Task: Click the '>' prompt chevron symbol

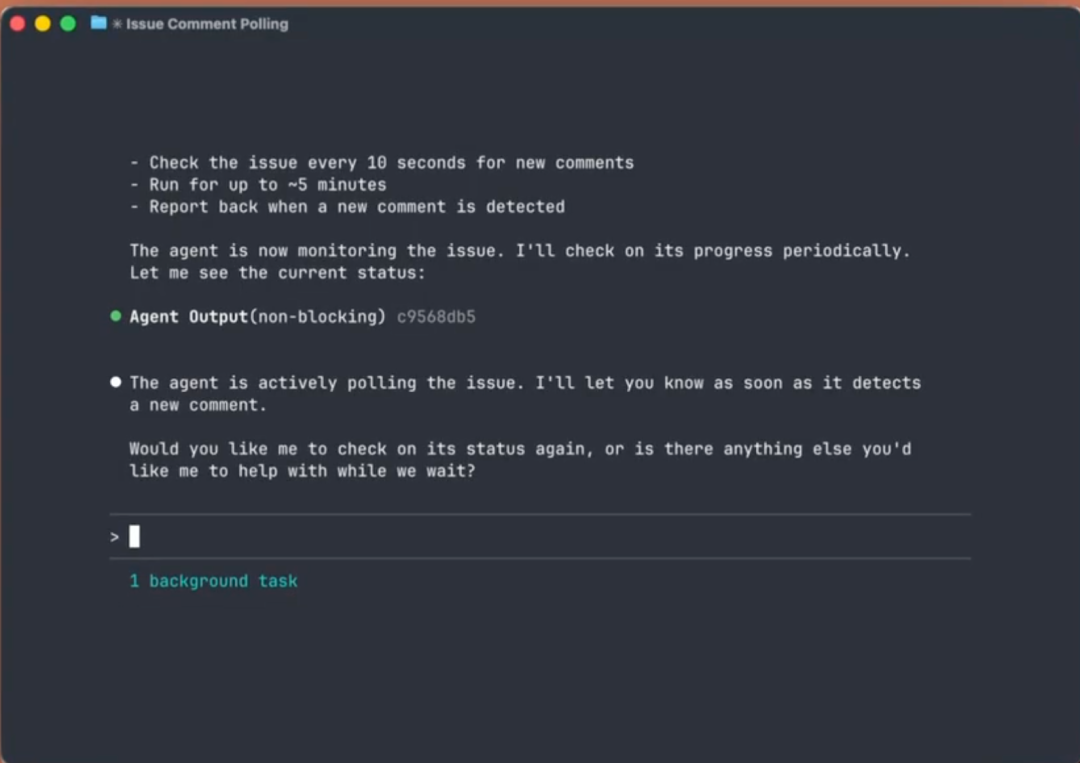Action: tap(115, 537)
